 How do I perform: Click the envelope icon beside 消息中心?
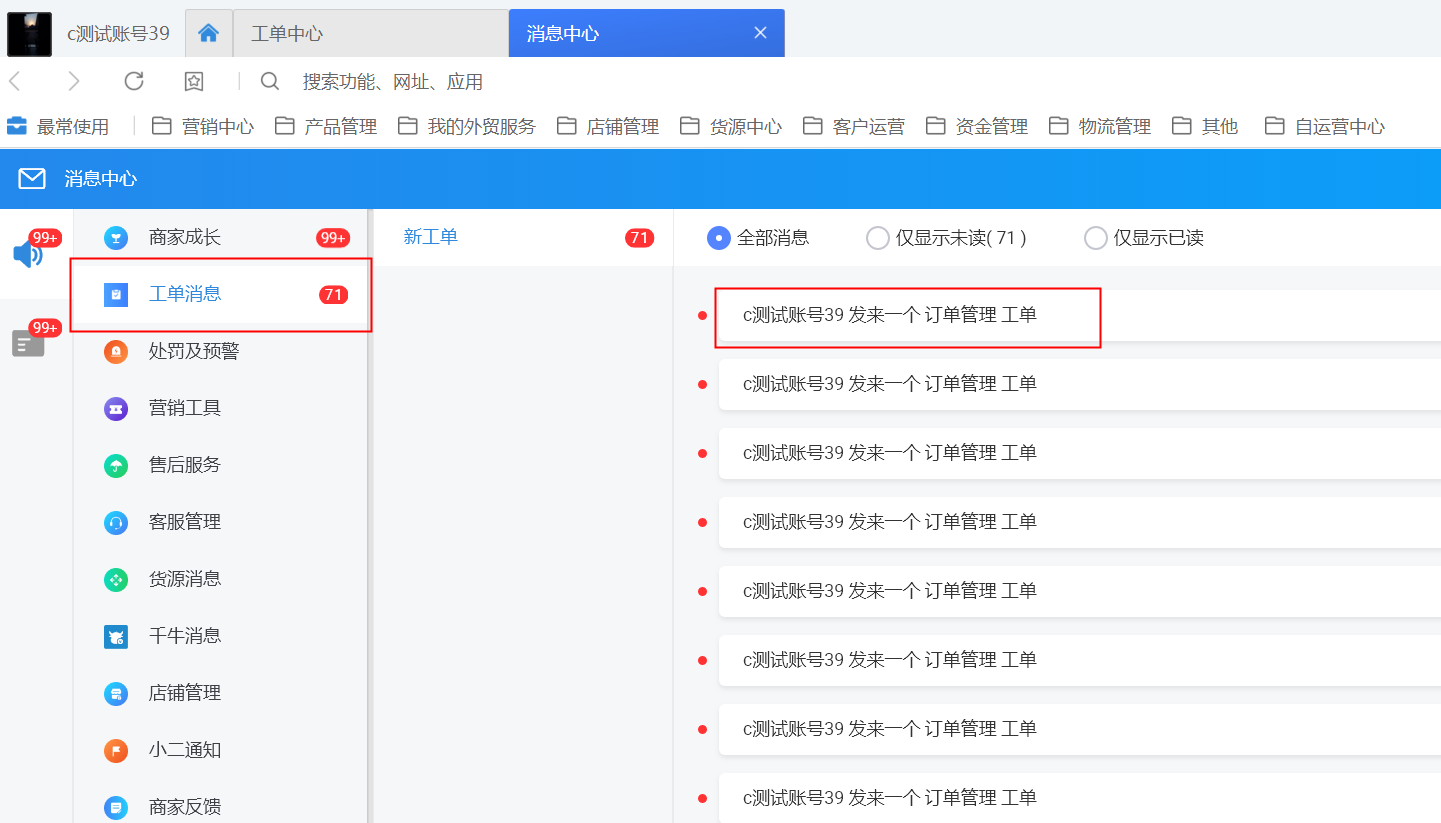32,179
